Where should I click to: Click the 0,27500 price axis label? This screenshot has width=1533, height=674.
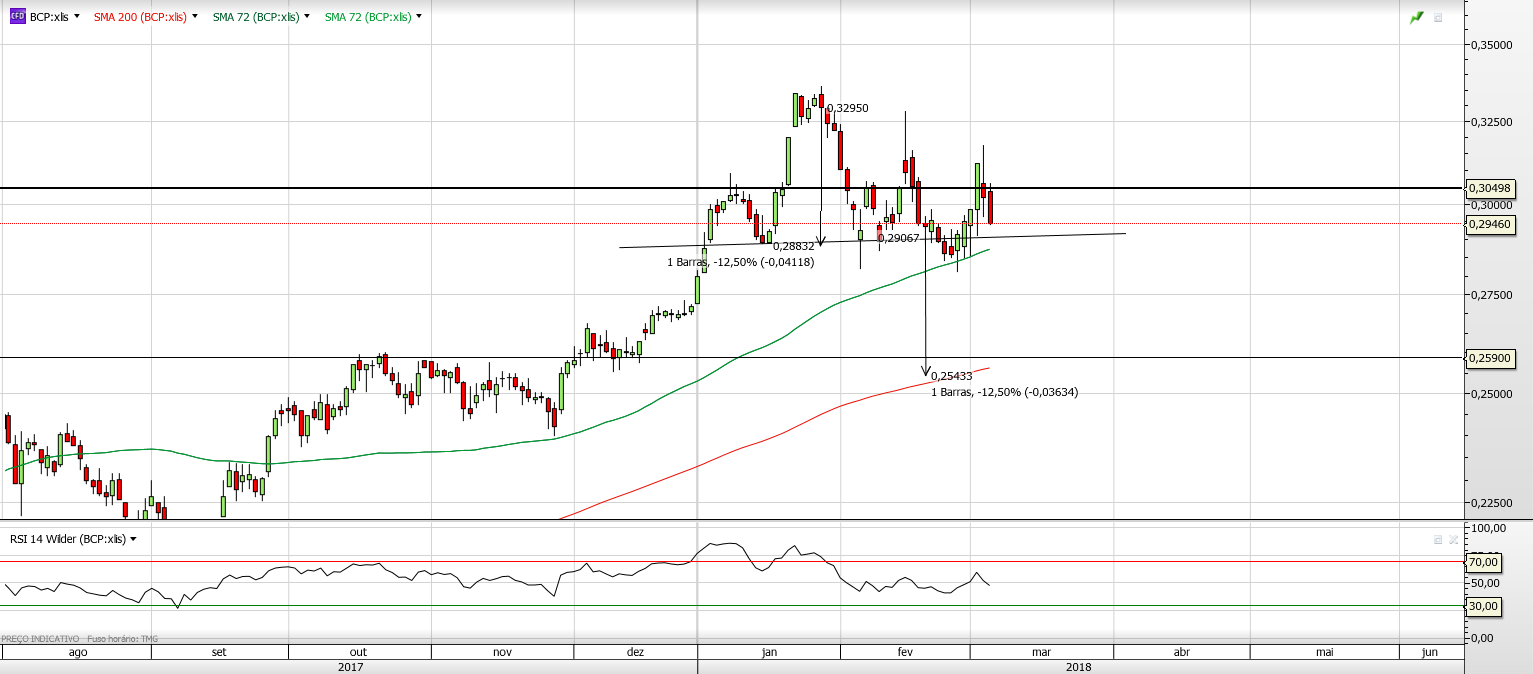1491,295
